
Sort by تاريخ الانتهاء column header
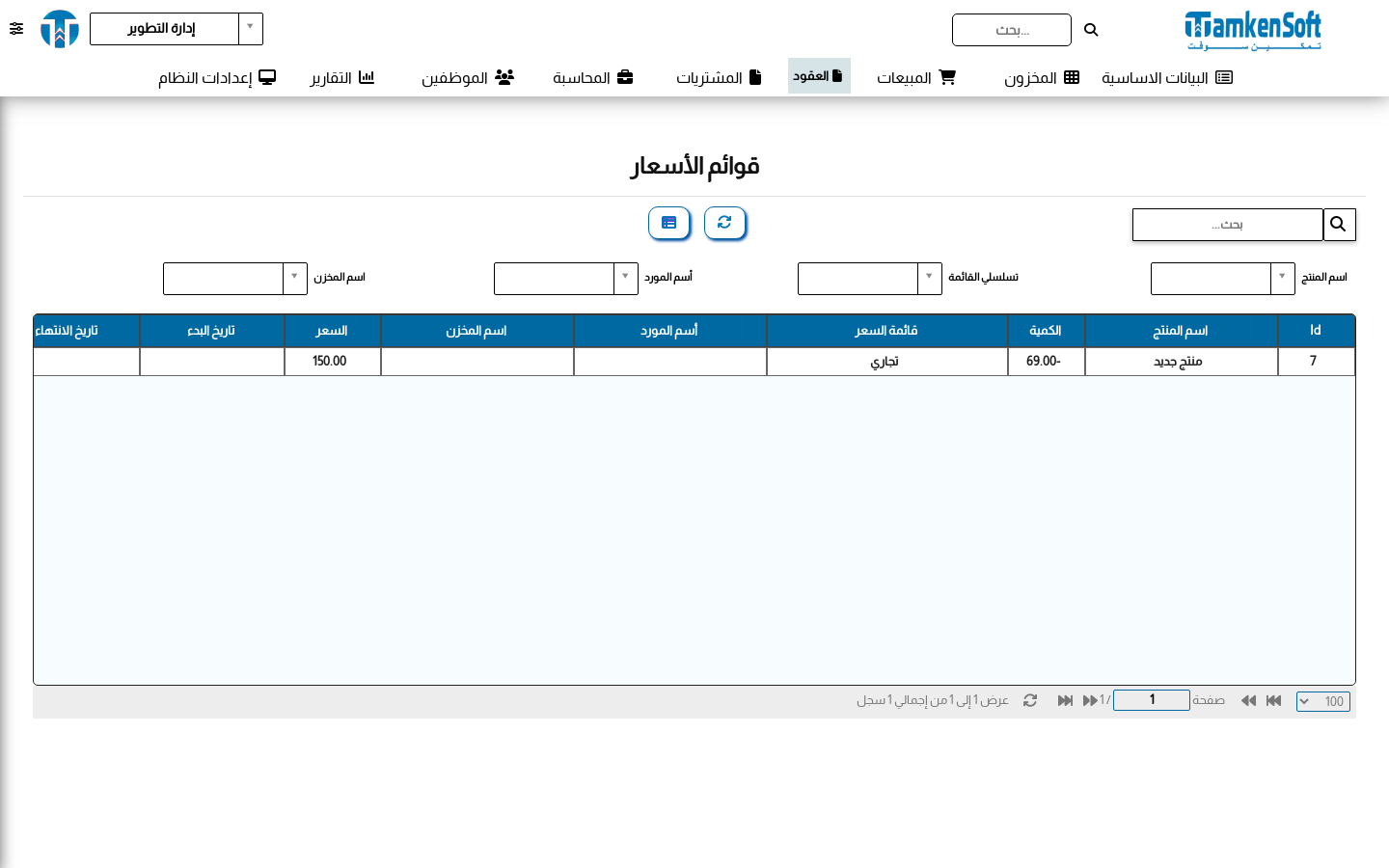pyautogui.click(x=86, y=331)
